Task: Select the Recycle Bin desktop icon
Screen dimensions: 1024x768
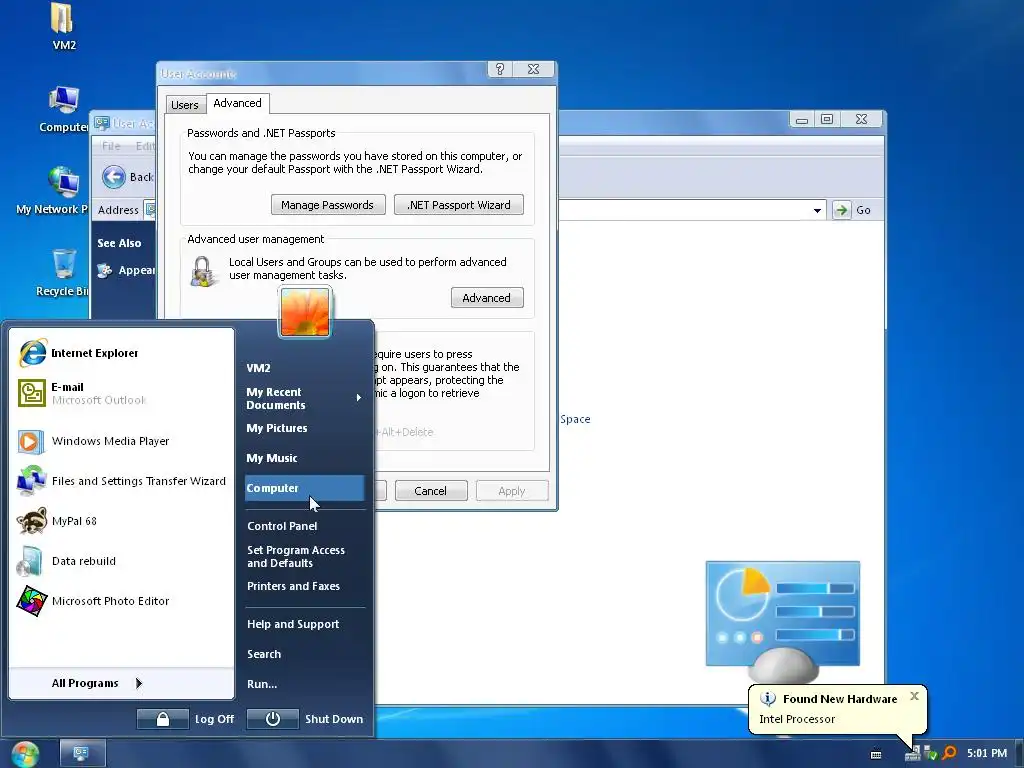Action: (x=63, y=273)
